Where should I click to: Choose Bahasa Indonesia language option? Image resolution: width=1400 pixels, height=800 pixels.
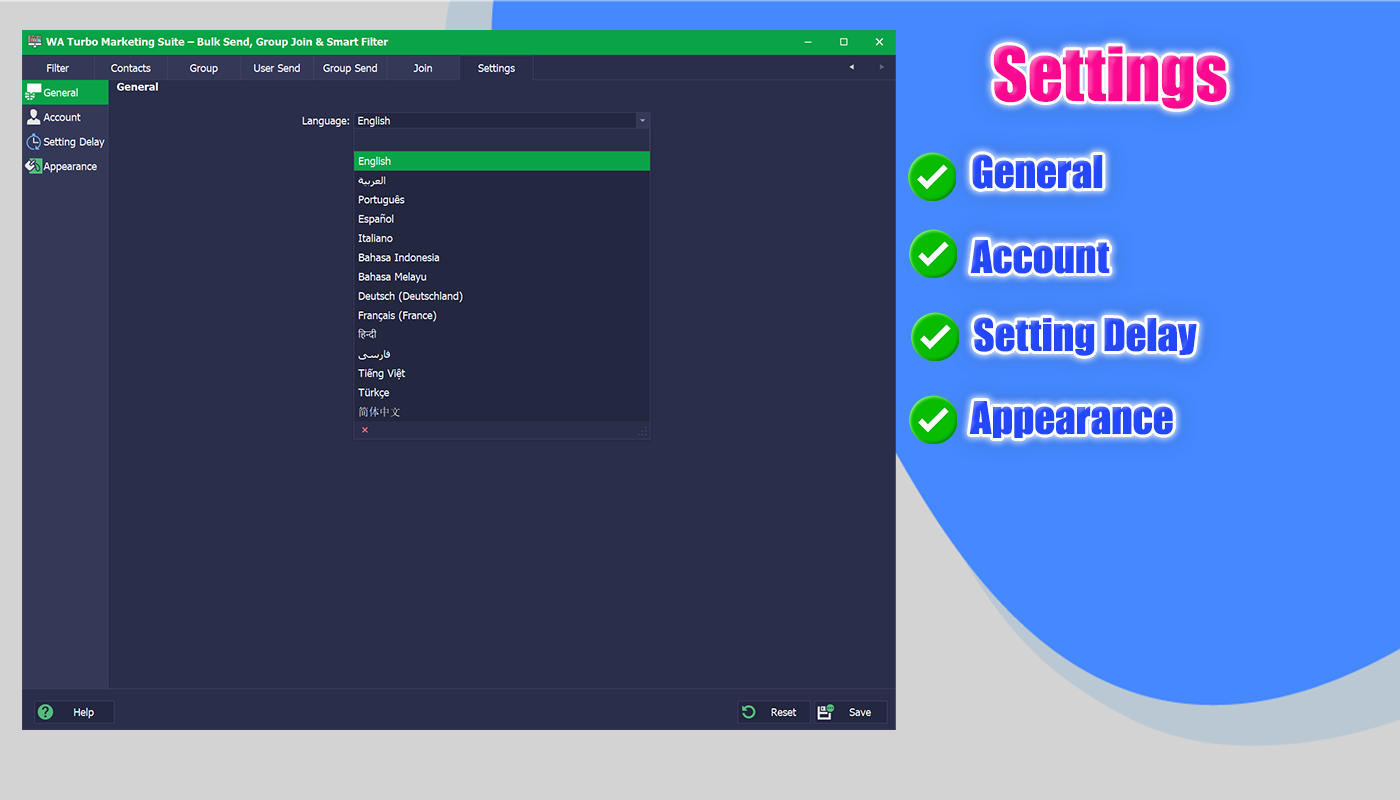coord(502,257)
